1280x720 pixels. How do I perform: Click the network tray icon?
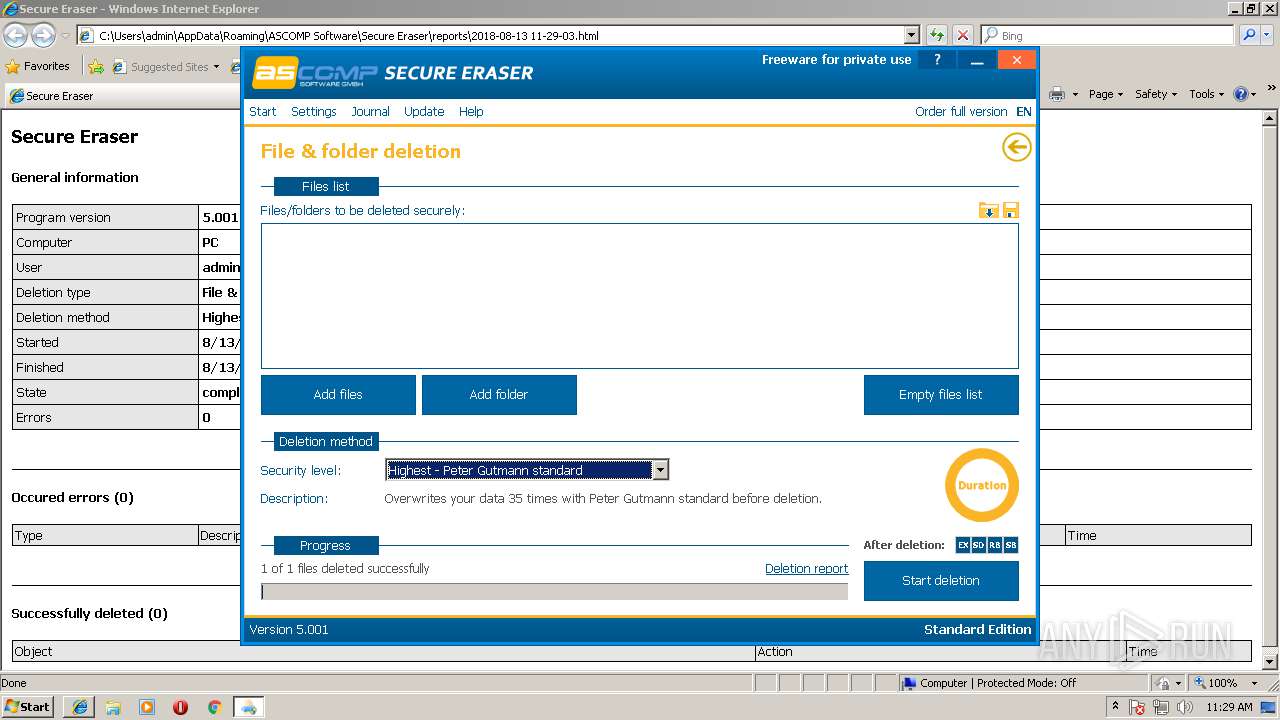point(1162,707)
